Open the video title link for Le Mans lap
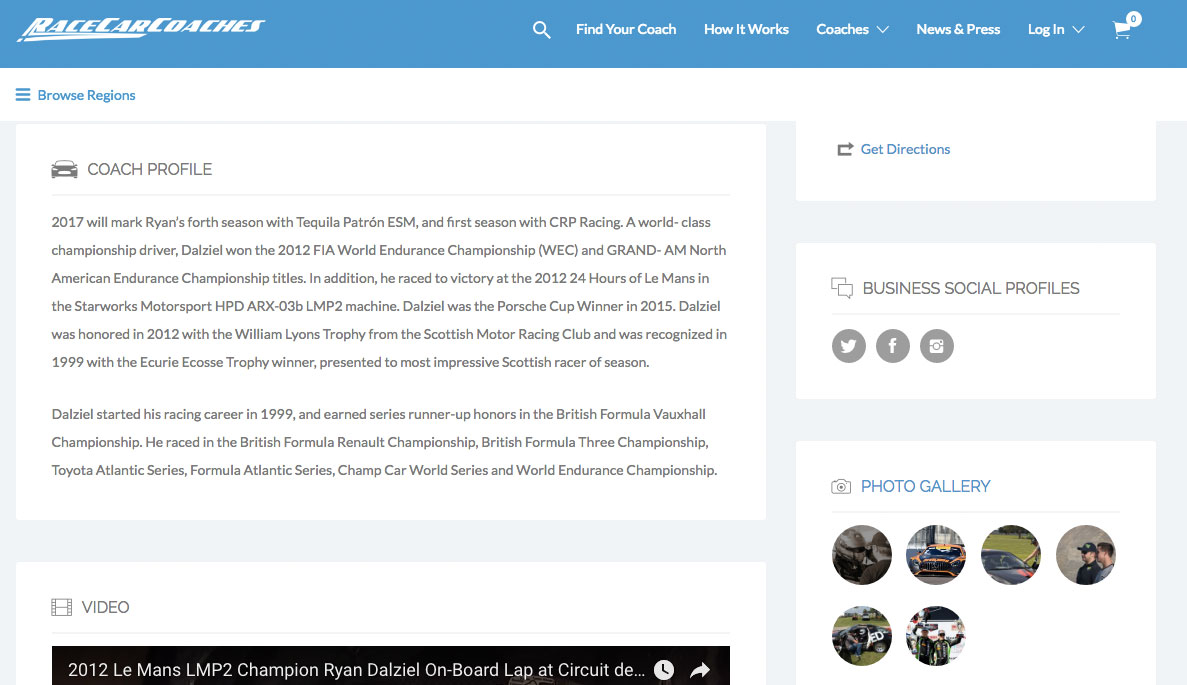The width and height of the screenshot is (1187, 685). click(x=357, y=670)
